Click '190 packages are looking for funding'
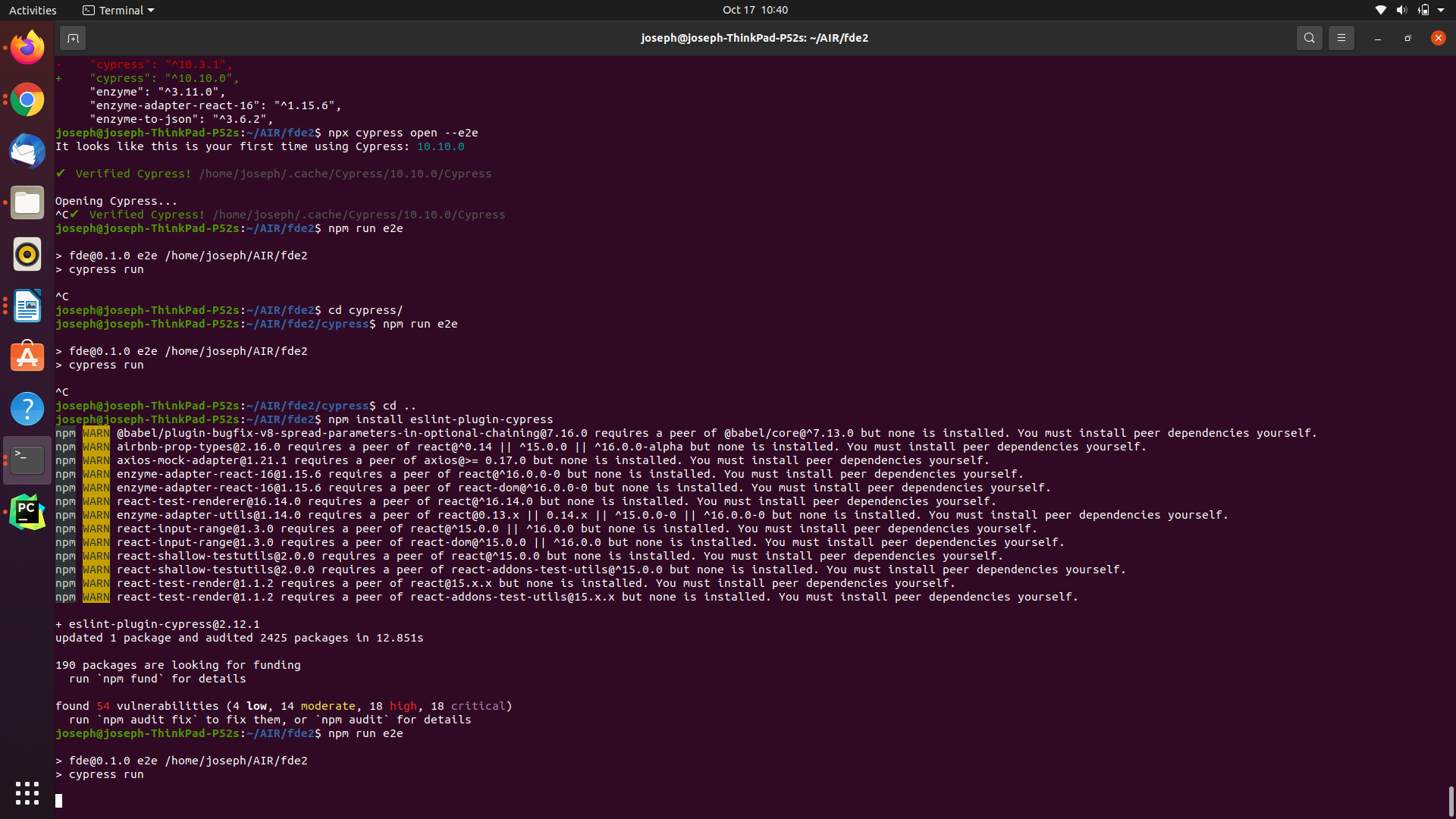Viewport: 1456px width, 819px height. point(177,665)
